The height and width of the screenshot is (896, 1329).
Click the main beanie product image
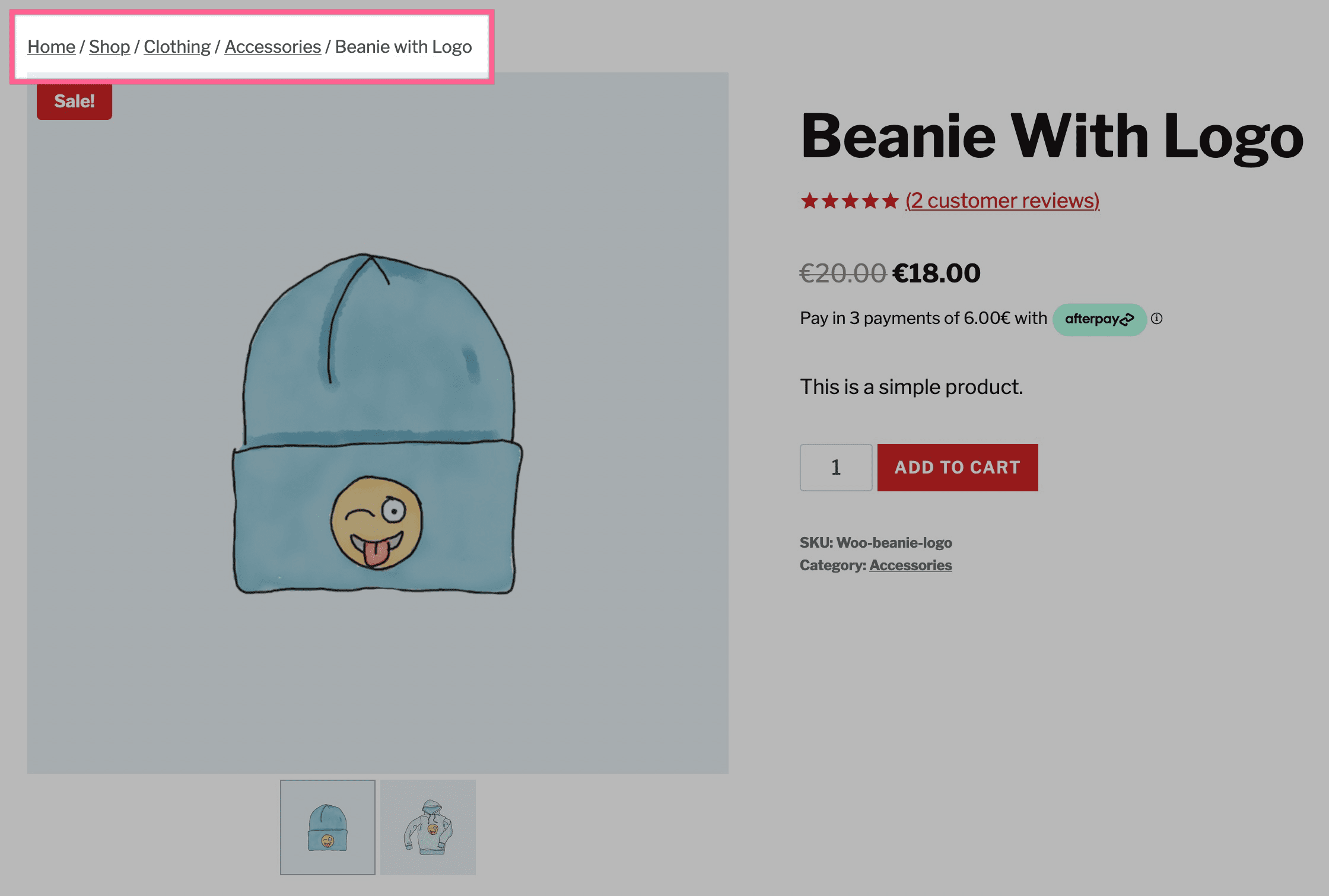377,423
